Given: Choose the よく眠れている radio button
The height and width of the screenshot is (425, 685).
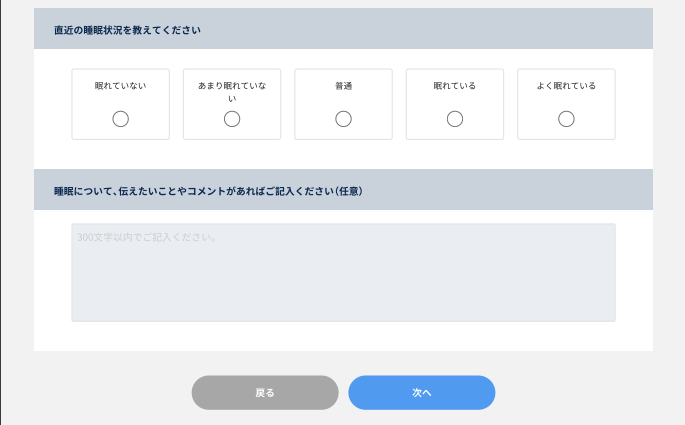Looking at the screenshot, I should [x=566, y=119].
